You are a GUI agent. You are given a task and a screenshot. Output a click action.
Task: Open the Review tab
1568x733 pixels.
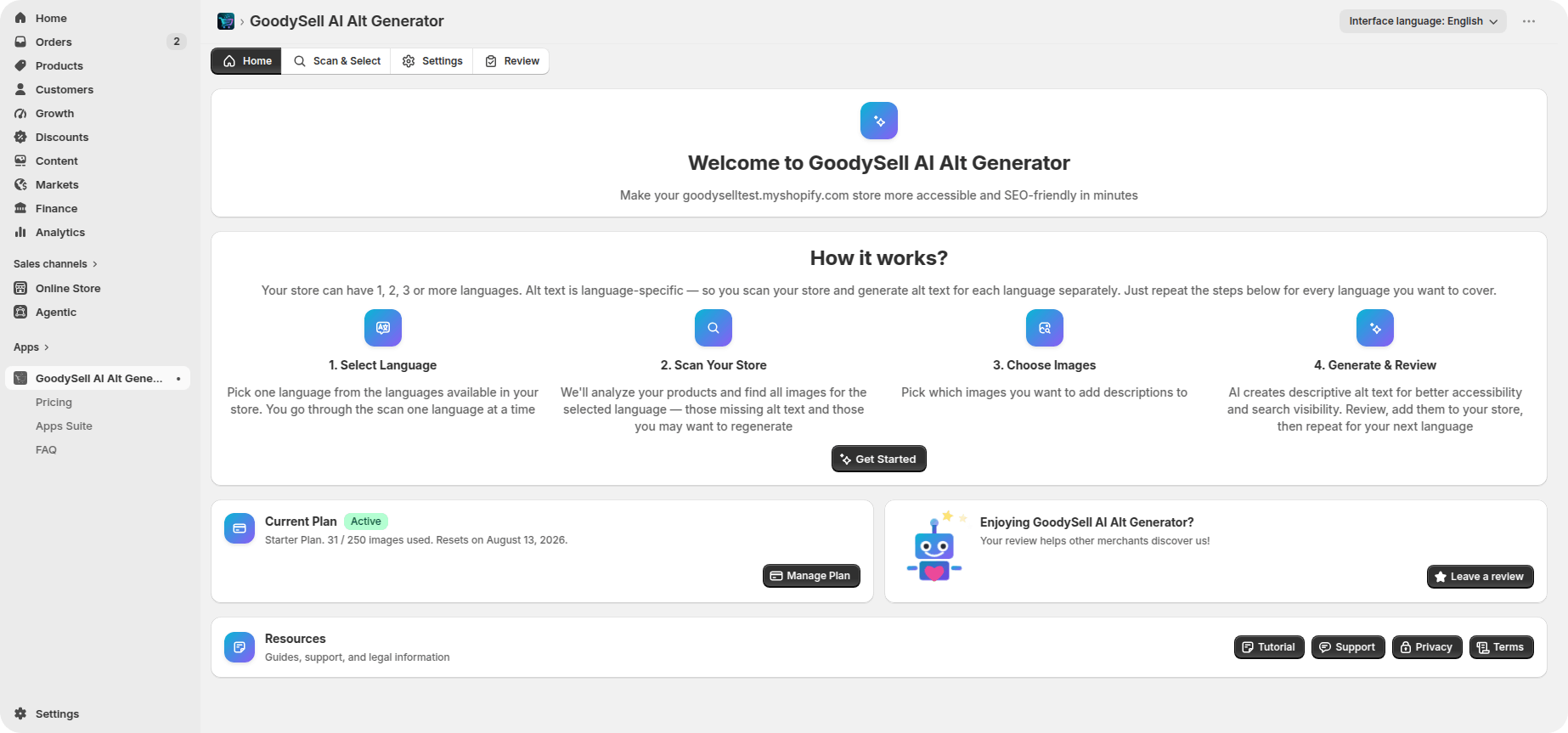(512, 61)
